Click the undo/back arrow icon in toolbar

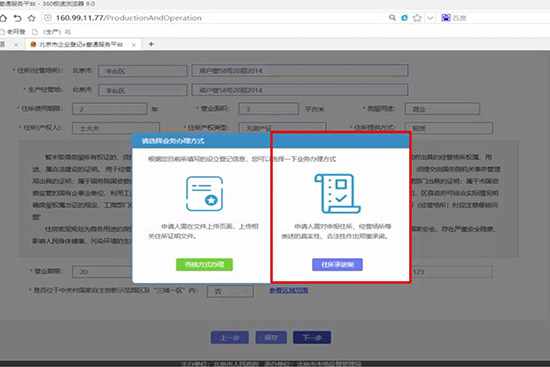point(17,18)
